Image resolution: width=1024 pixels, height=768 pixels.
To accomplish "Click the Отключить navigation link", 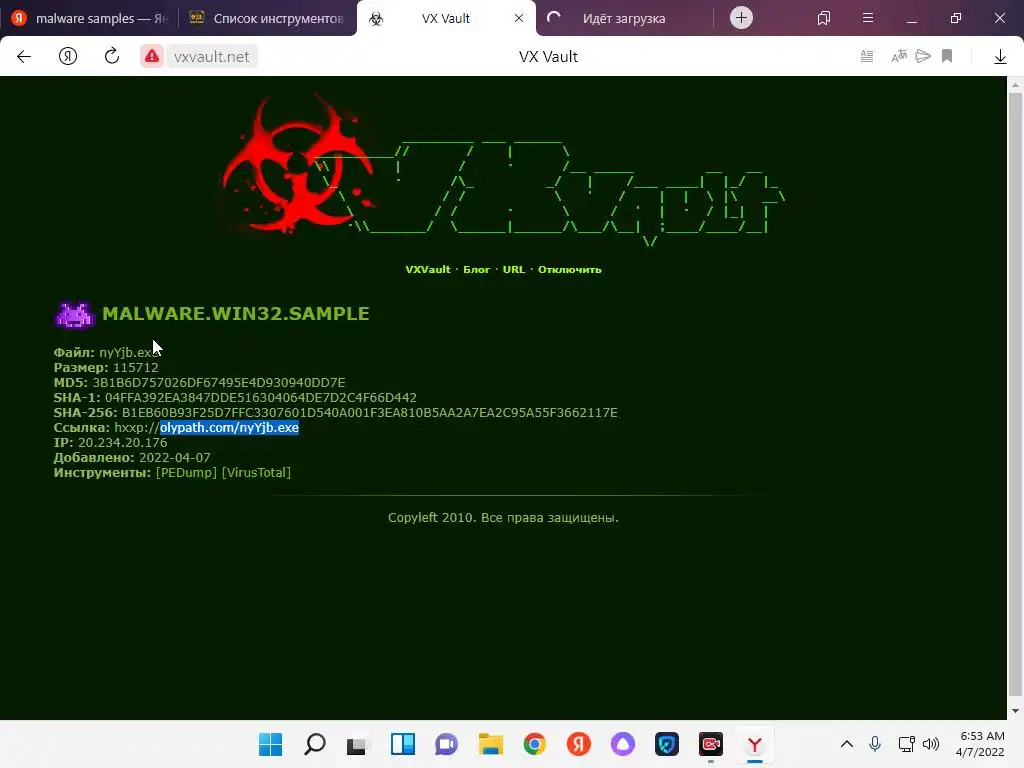I will click(569, 270).
